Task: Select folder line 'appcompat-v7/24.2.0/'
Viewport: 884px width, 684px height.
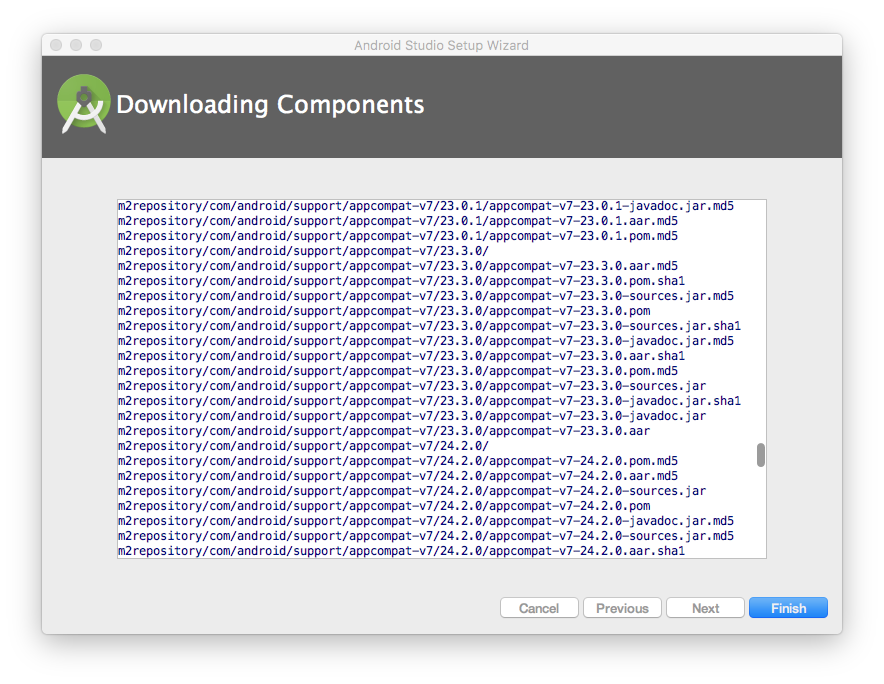Action: [303, 446]
